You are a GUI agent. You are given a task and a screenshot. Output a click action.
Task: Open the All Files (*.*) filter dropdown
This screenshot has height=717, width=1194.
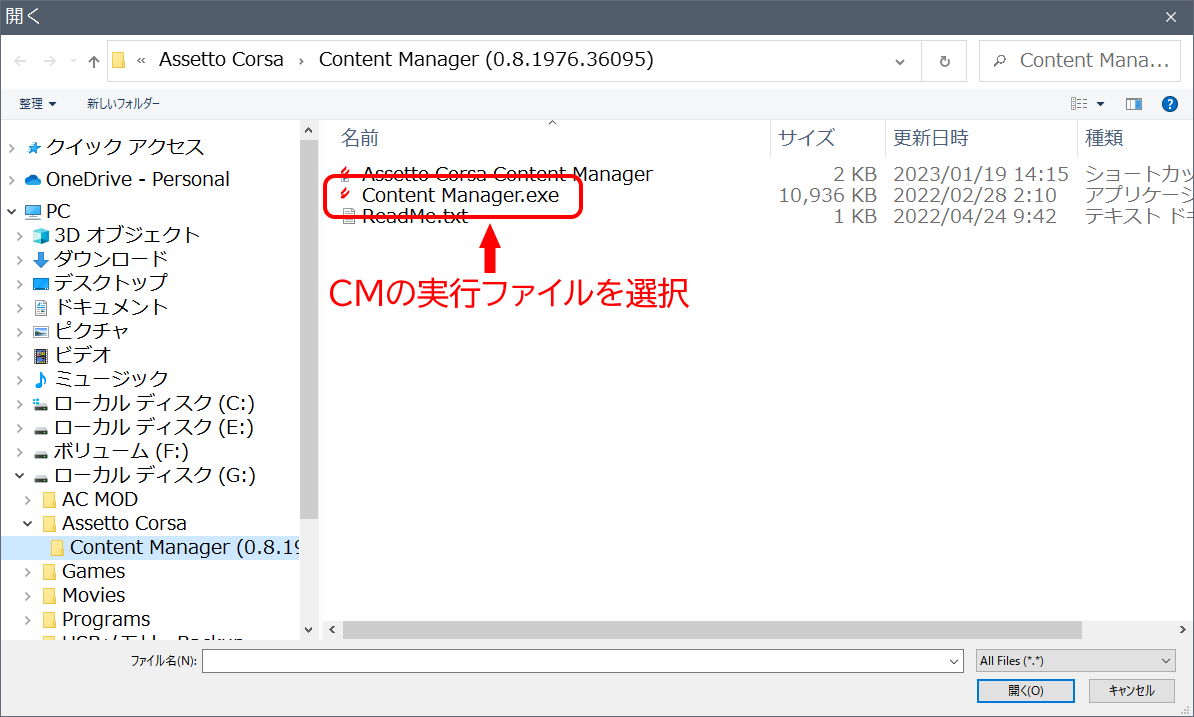(1075, 661)
